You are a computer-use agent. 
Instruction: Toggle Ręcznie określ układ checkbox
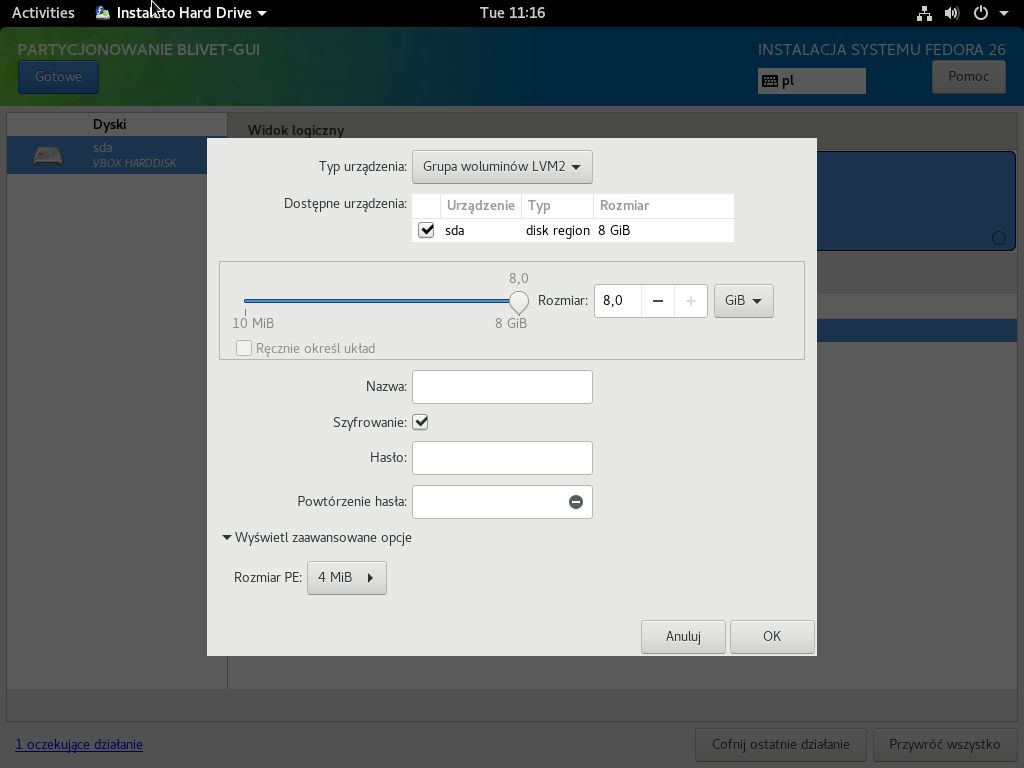(244, 348)
